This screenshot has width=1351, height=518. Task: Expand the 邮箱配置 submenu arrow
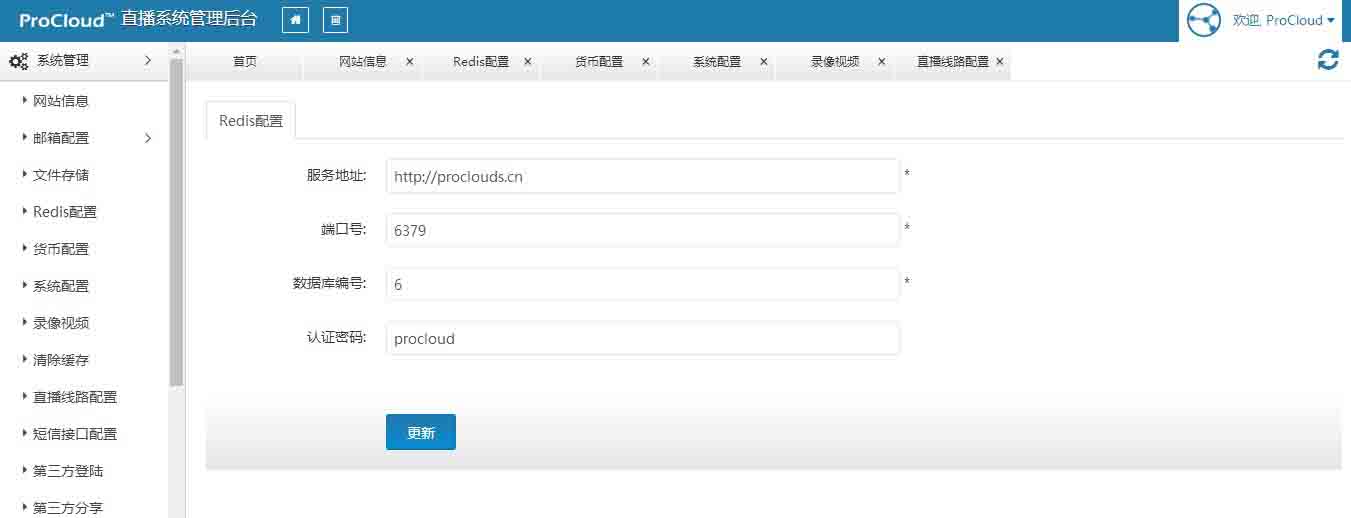point(148,138)
